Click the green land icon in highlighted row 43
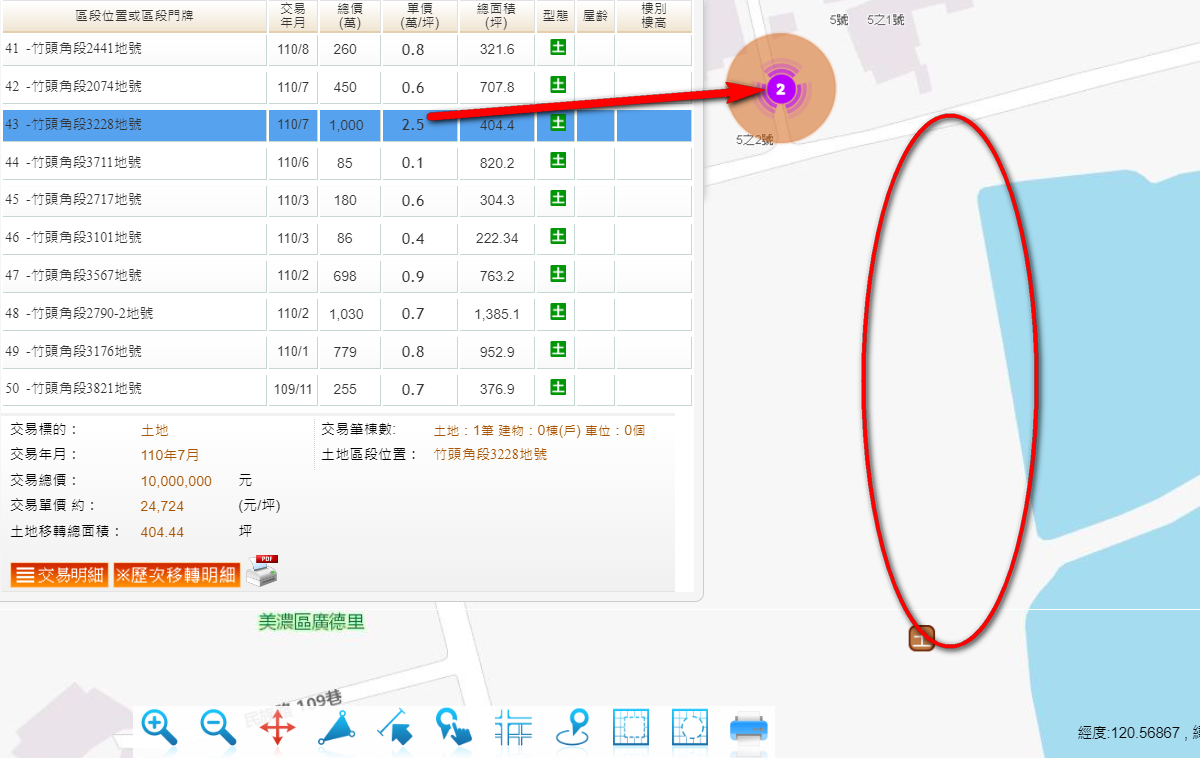The height and width of the screenshot is (758, 1200). pyautogui.click(x=558, y=123)
